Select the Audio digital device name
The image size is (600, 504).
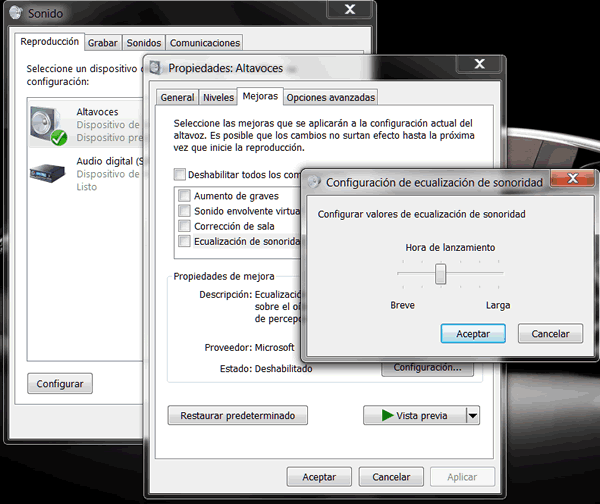coord(109,161)
